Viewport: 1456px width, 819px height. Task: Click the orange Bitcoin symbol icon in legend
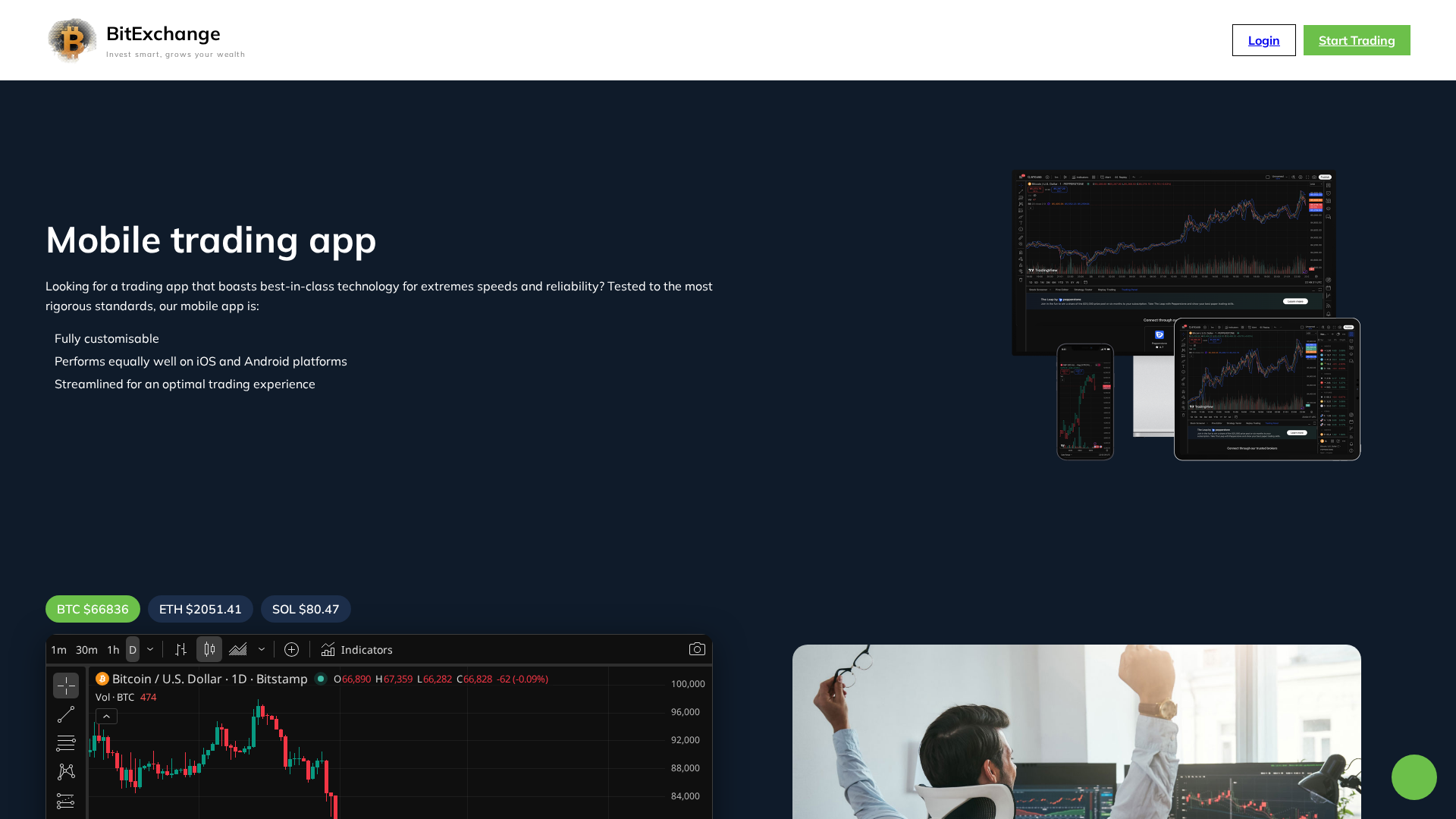pos(102,679)
